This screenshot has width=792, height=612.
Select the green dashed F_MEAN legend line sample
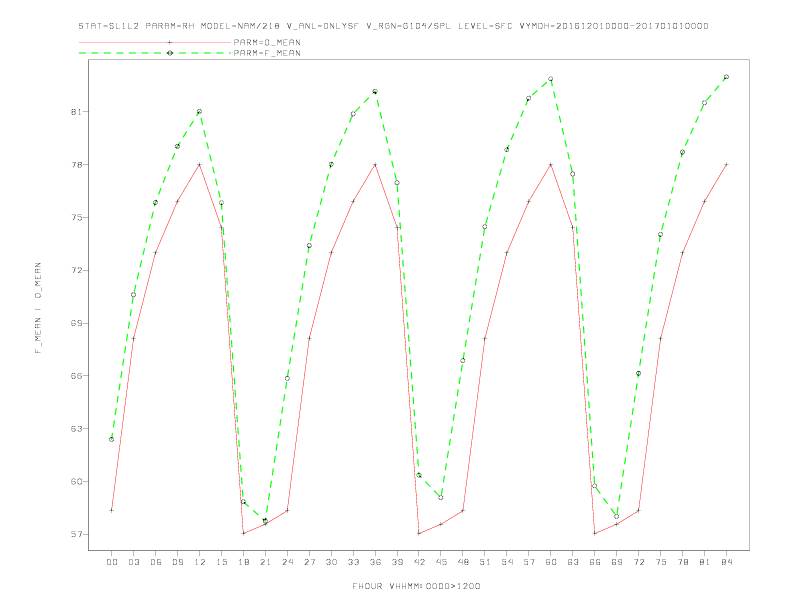tap(155, 53)
